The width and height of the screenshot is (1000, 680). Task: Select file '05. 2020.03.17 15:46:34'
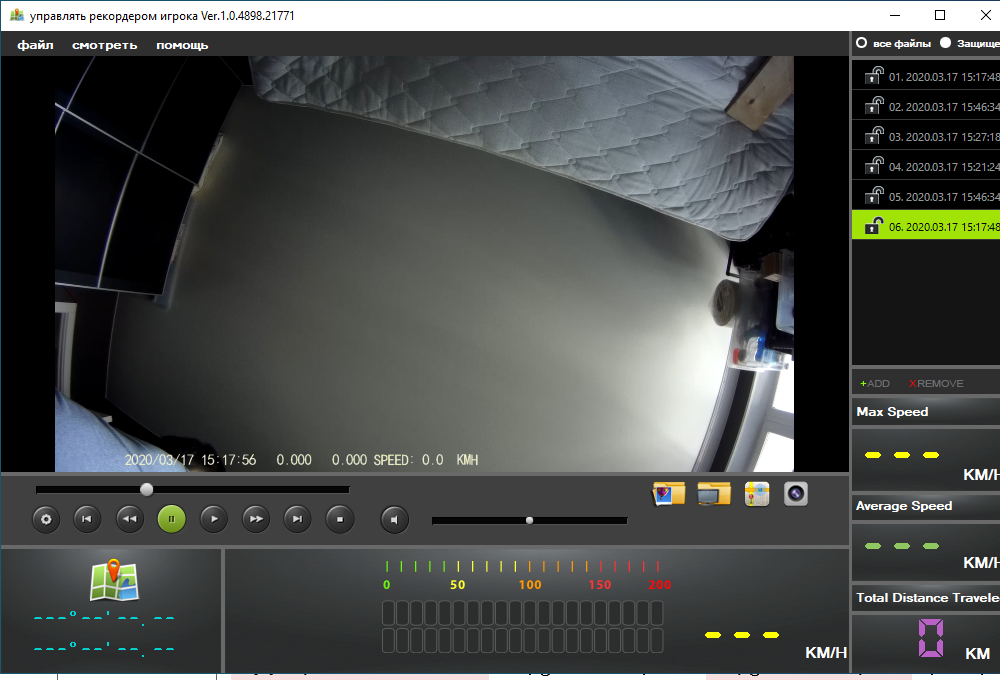click(926, 196)
